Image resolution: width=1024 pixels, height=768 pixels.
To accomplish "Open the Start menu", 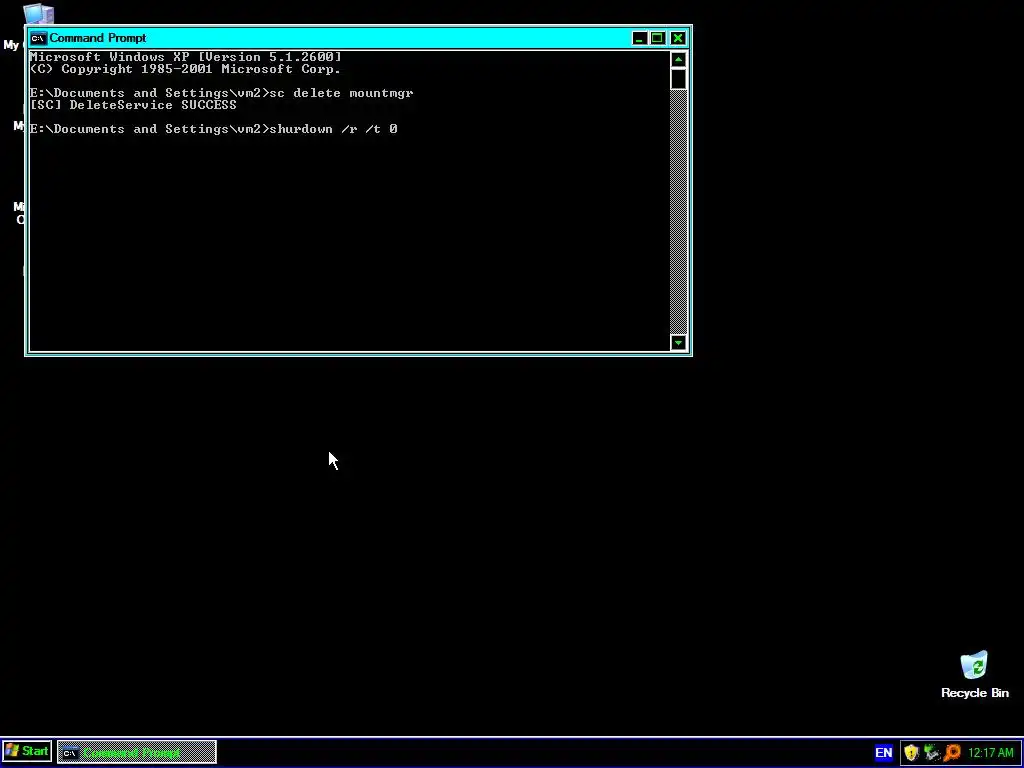I will click(27, 752).
